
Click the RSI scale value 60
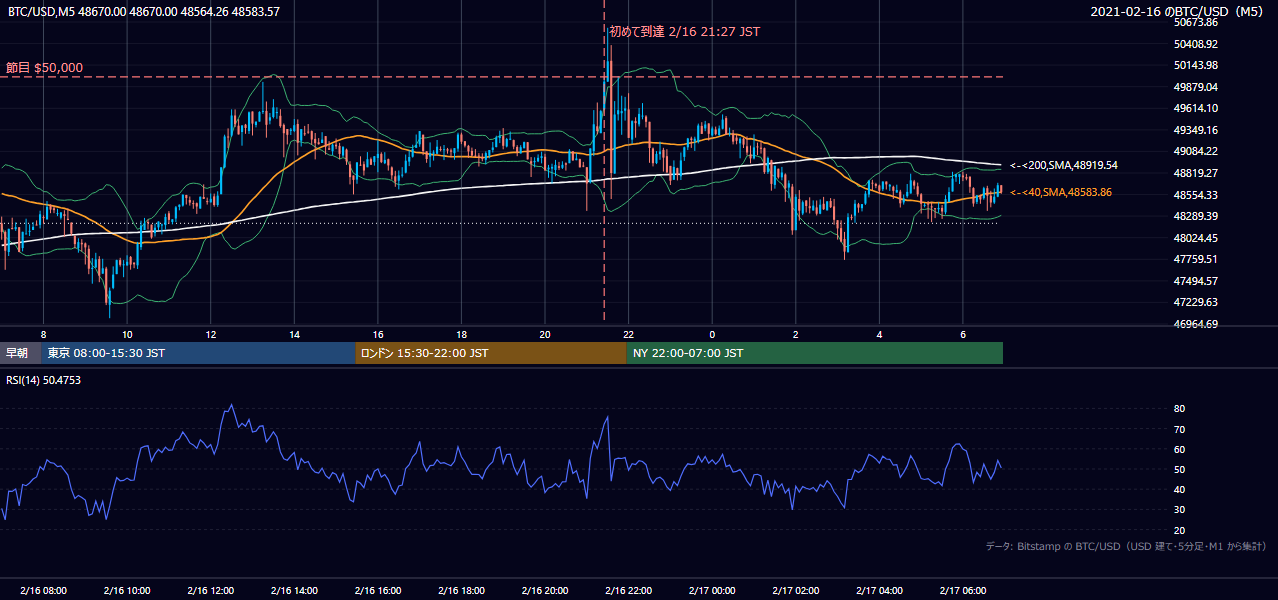tap(1179, 449)
